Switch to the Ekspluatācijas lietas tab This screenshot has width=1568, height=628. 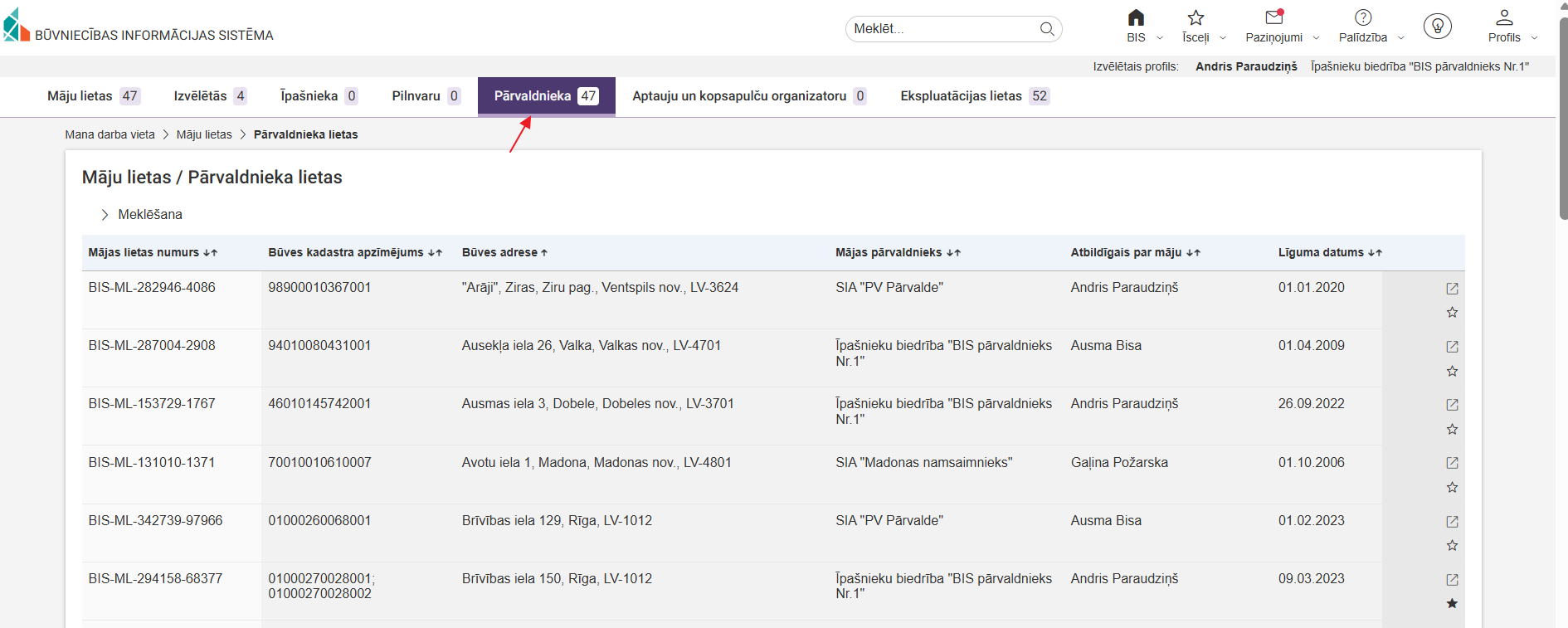click(x=974, y=96)
